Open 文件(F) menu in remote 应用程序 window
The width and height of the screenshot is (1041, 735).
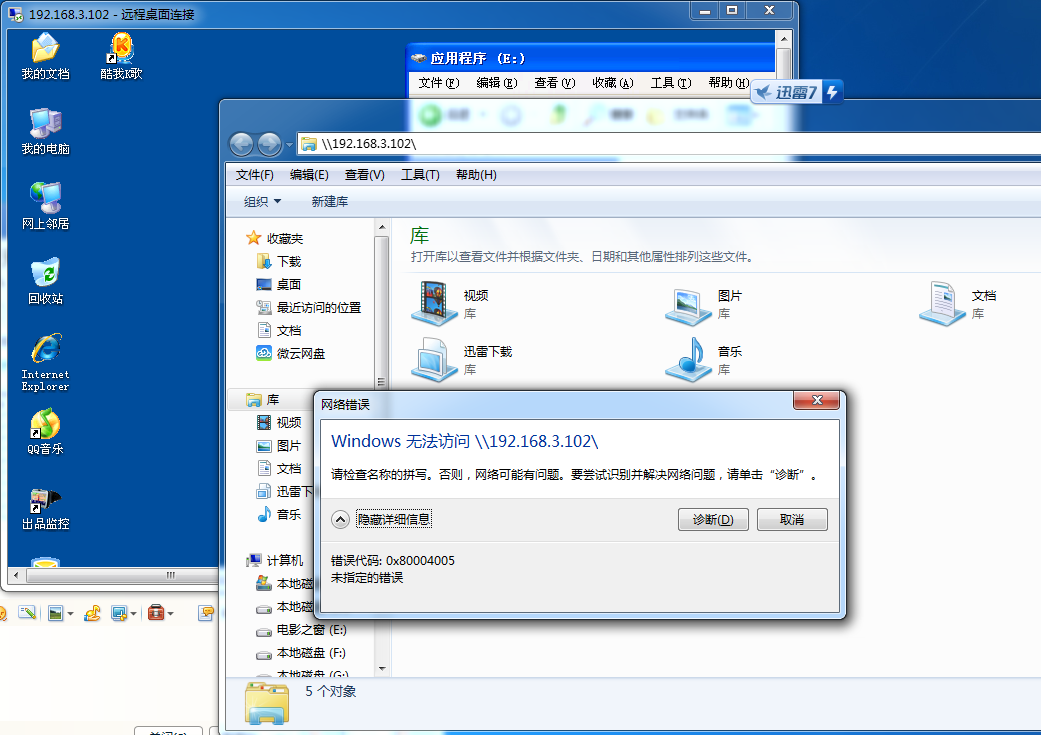(x=439, y=83)
